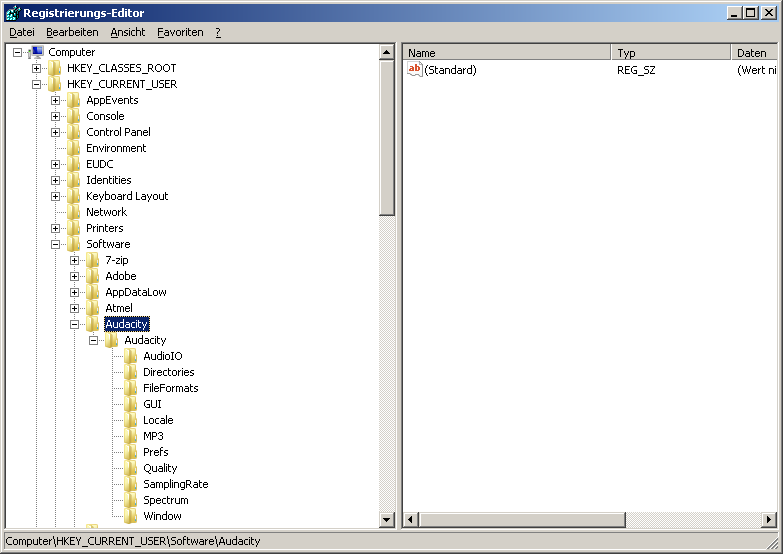Expand the Identities key
This screenshot has height=554, width=783.
55,180
